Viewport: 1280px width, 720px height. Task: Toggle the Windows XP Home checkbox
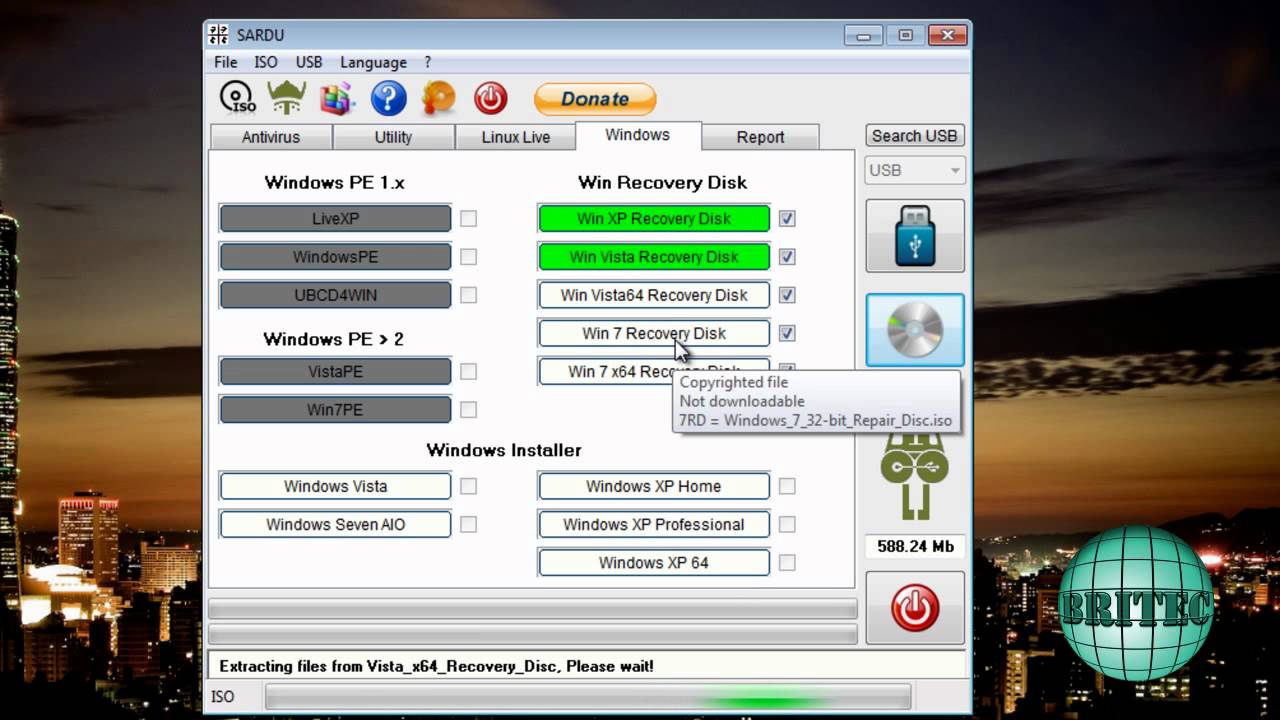(787, 486)
